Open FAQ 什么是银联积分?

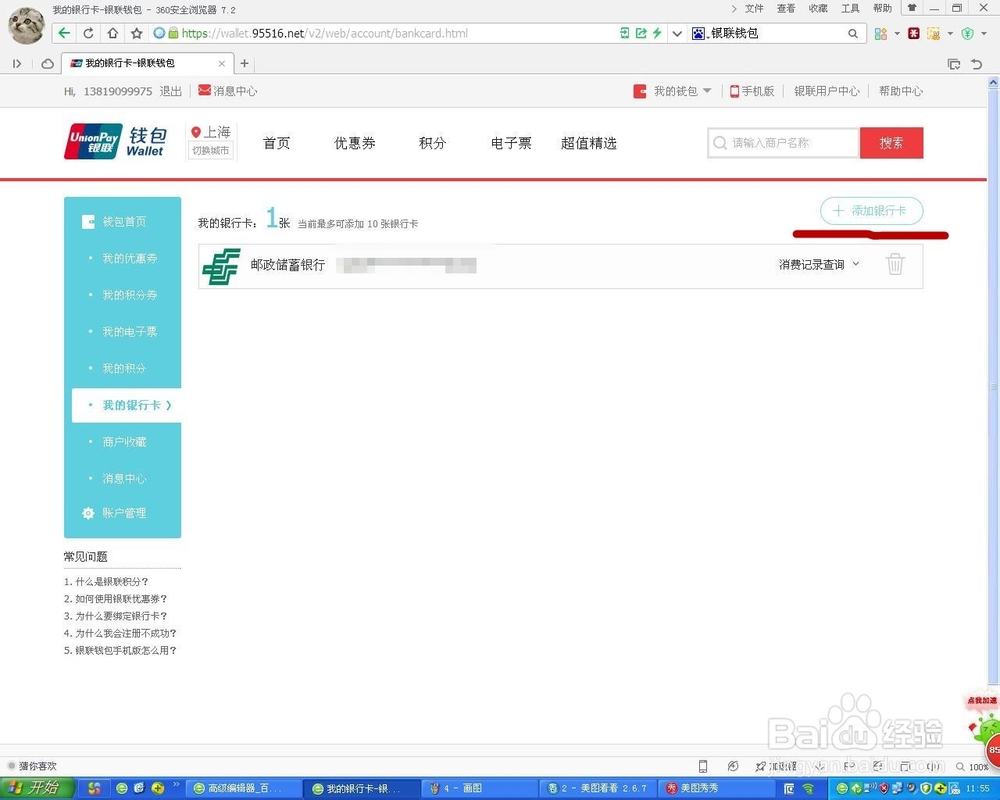pos(106,581)
